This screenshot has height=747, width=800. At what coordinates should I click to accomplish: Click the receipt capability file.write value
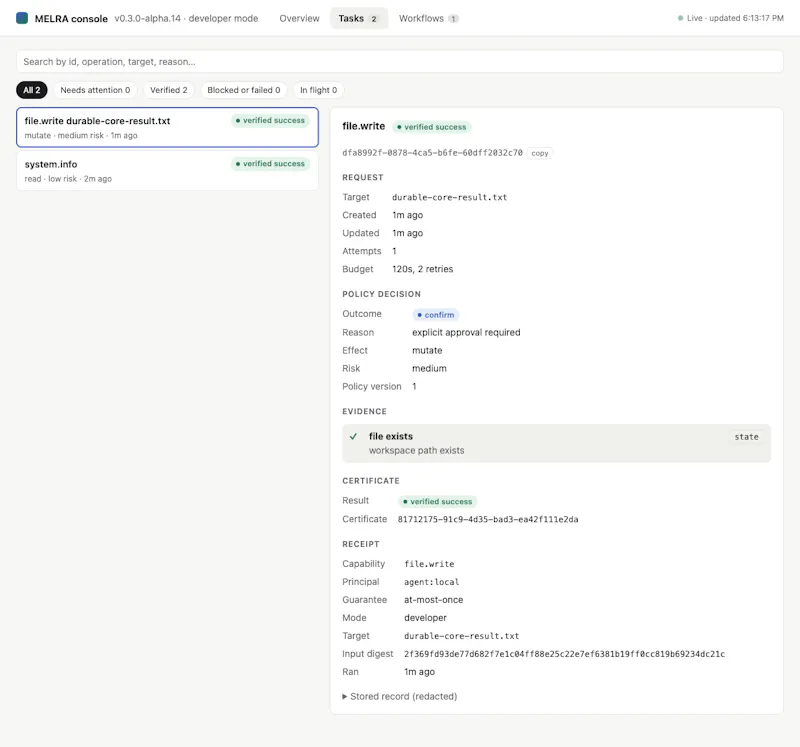tap(429, 564)
